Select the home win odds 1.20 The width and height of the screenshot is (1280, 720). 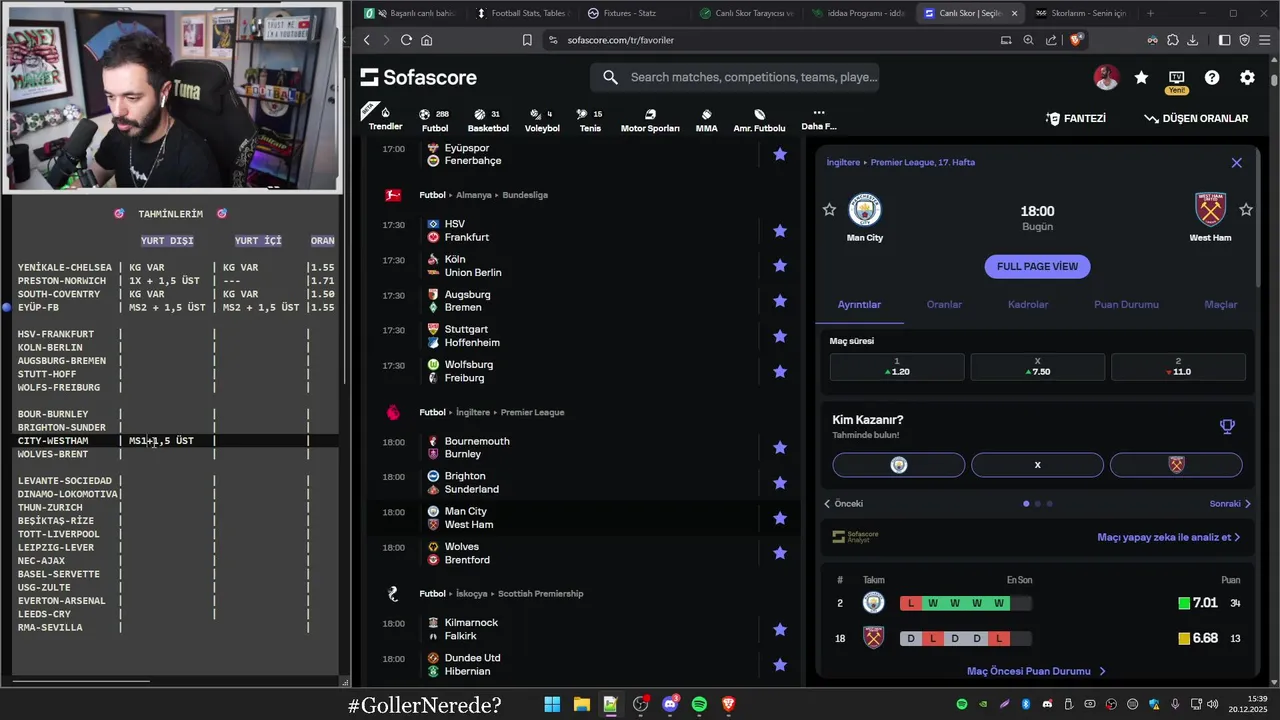897,366
